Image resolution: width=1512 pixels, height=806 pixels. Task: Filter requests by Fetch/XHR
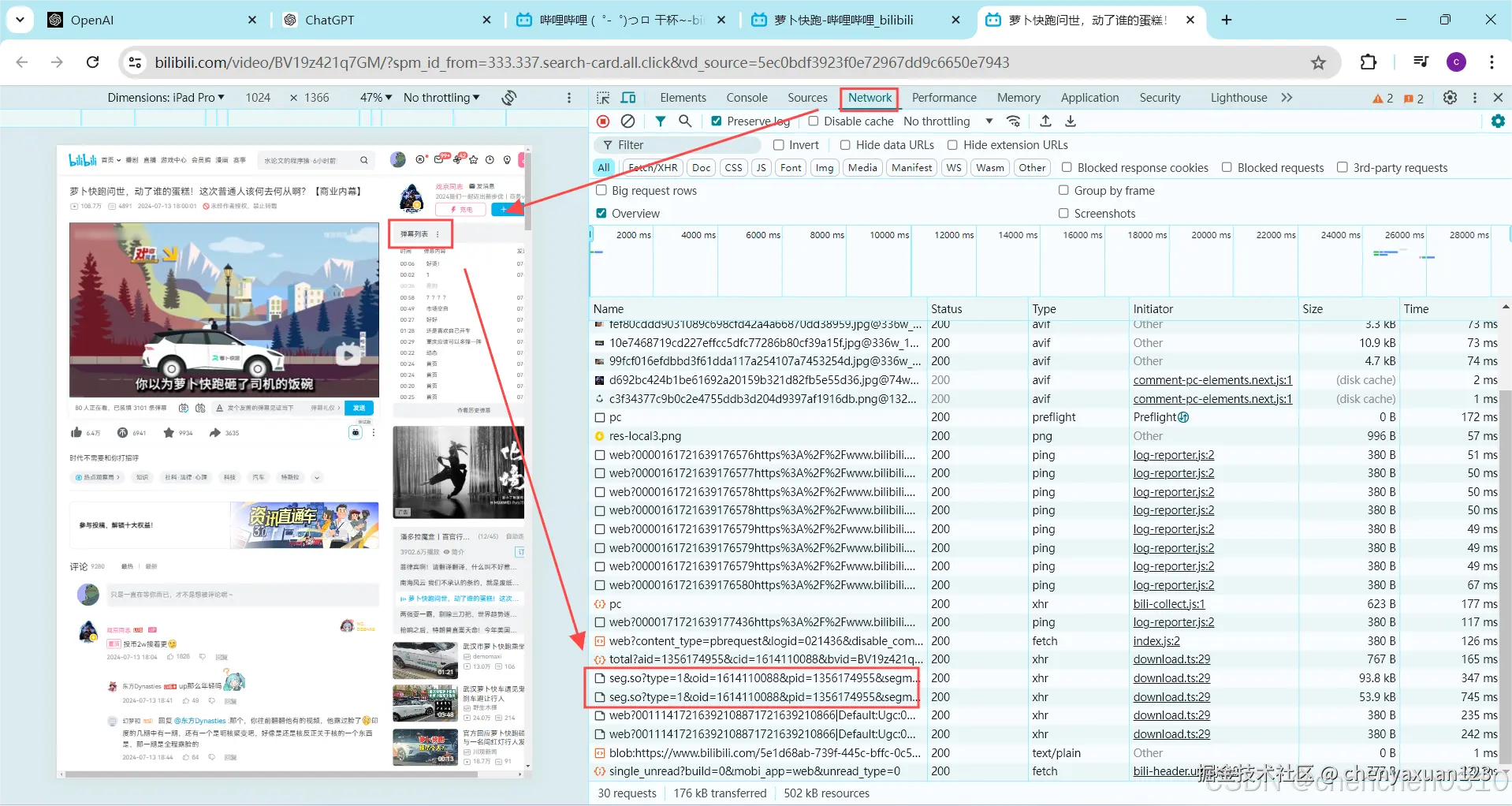[653, 167]
